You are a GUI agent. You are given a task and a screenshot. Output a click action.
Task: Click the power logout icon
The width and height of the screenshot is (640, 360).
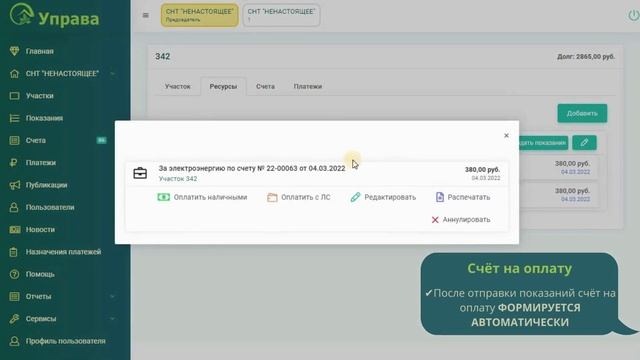[x=633, y=16]
